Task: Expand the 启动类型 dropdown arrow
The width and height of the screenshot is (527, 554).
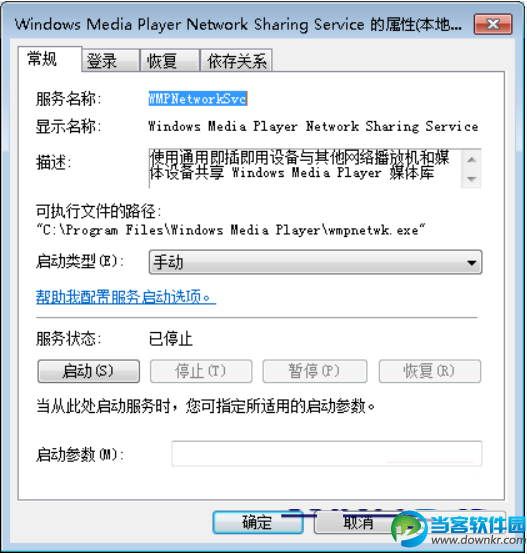Action: click(471, 263)
